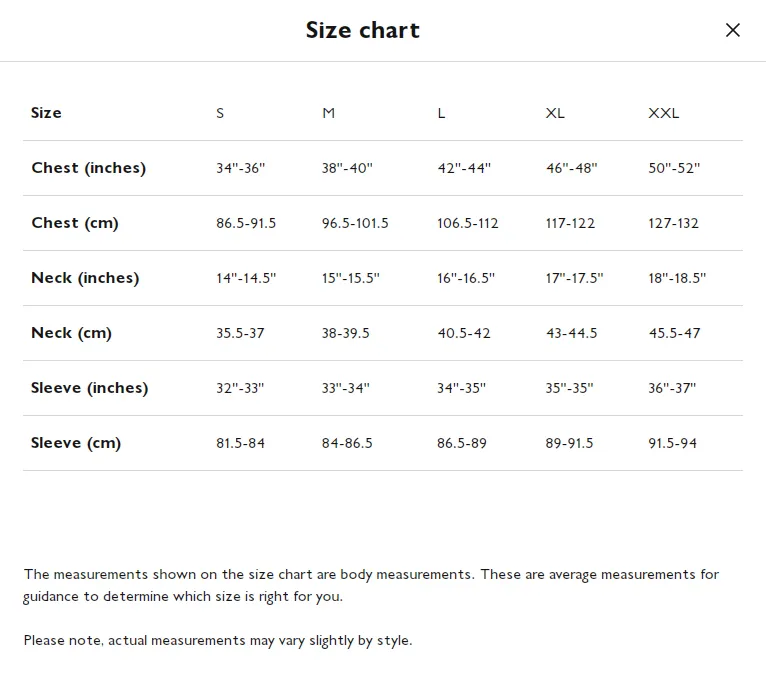Click the Chest (cm) row label
This screenshot has width=766, height=696.
tap(75, 223)
